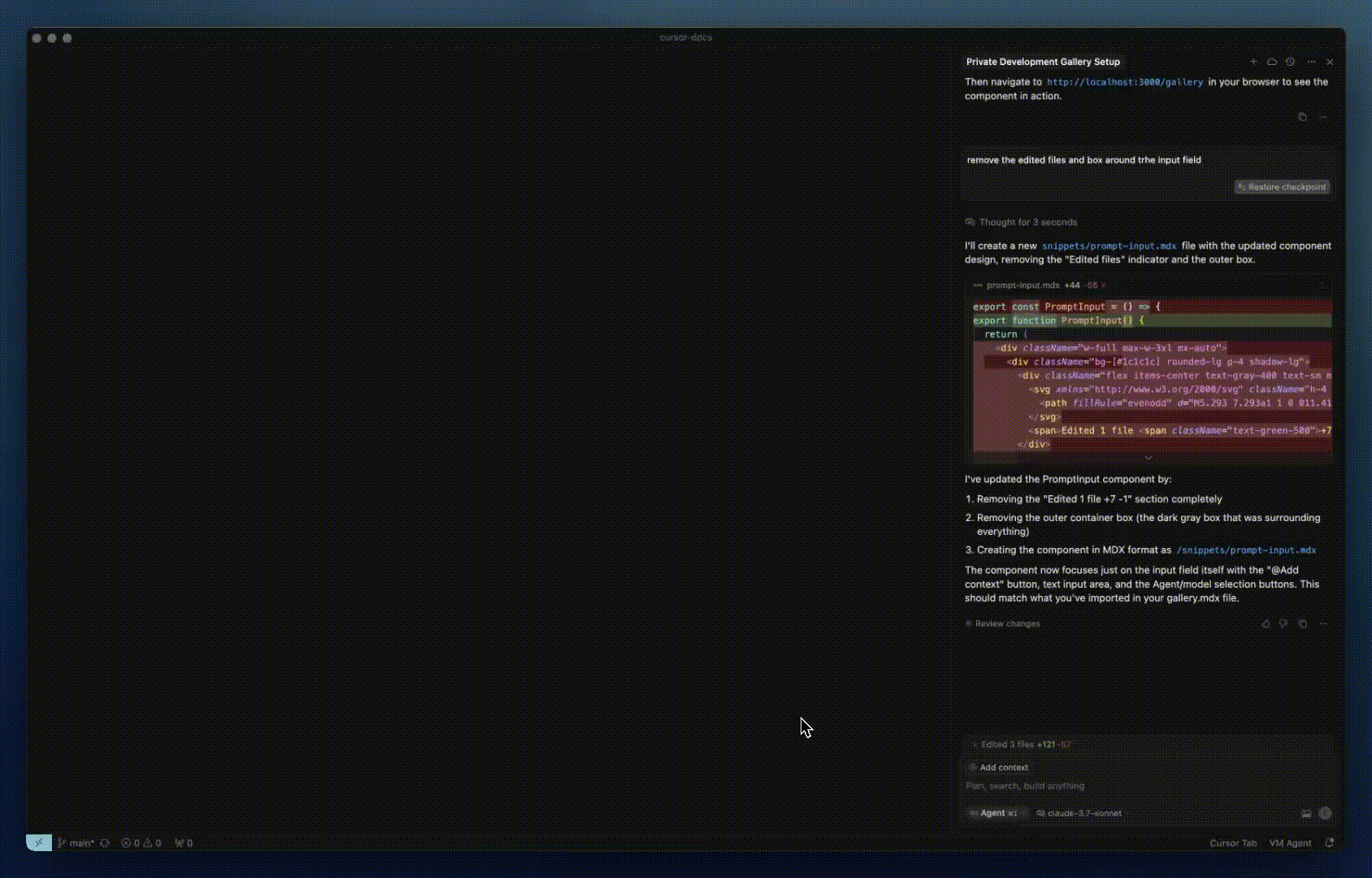
Task: Copy the last response with copy icon
Action: [1302, 624]
